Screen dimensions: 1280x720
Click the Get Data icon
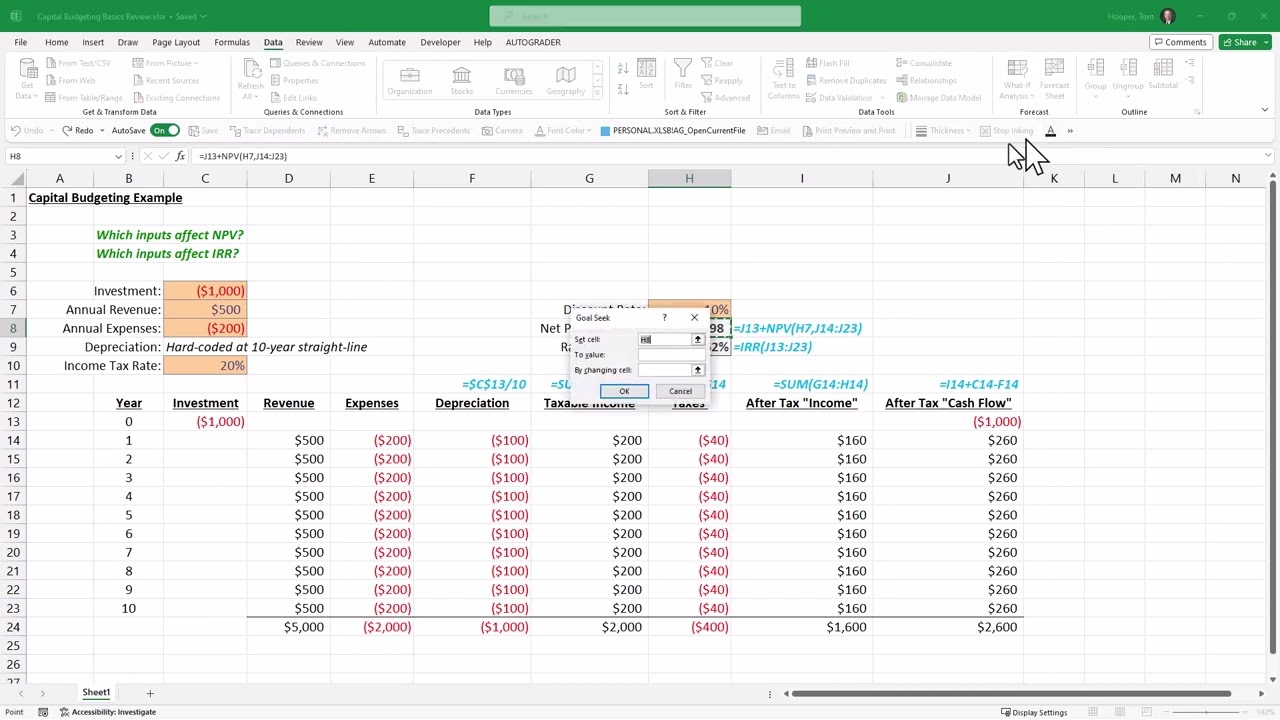click(28, 78)
